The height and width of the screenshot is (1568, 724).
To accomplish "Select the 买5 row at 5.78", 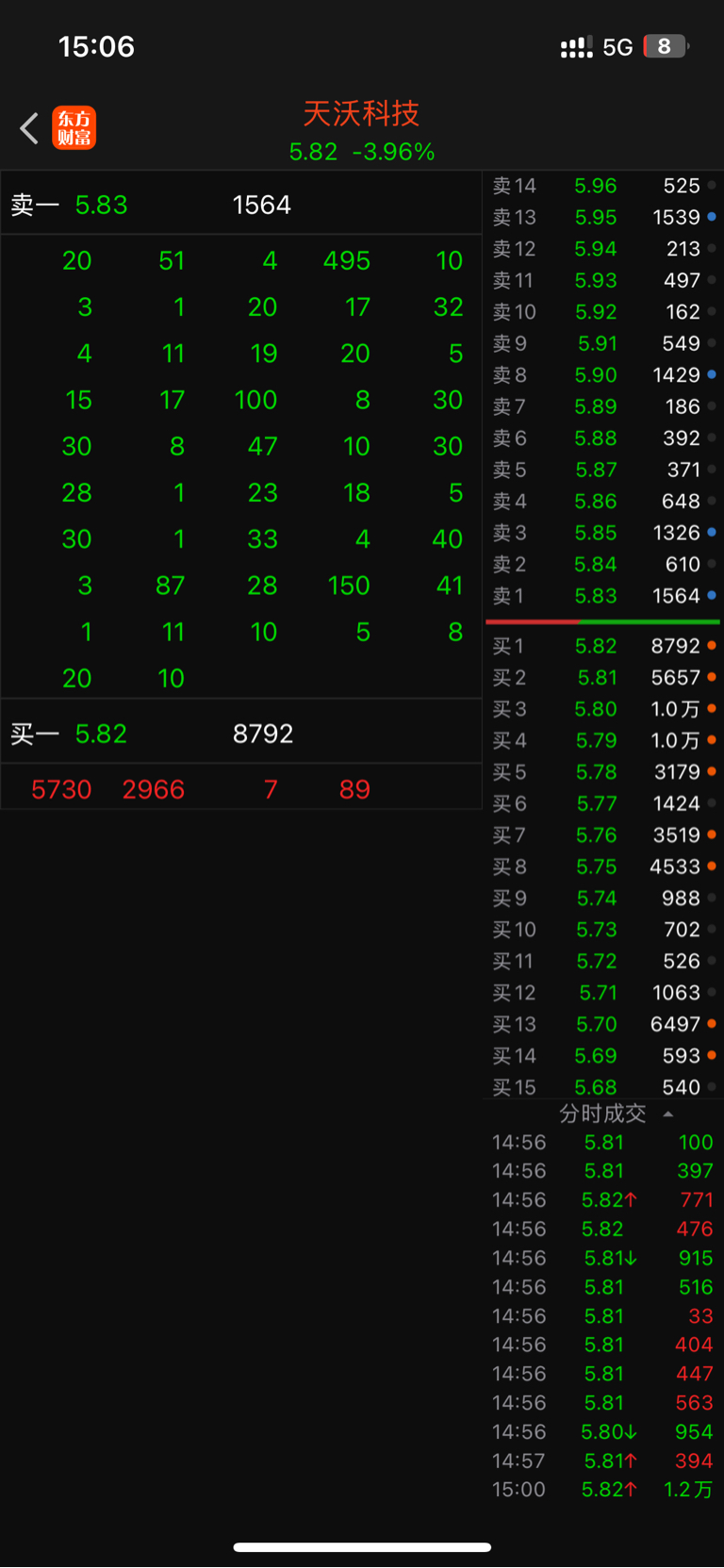I will click(603, 772).
